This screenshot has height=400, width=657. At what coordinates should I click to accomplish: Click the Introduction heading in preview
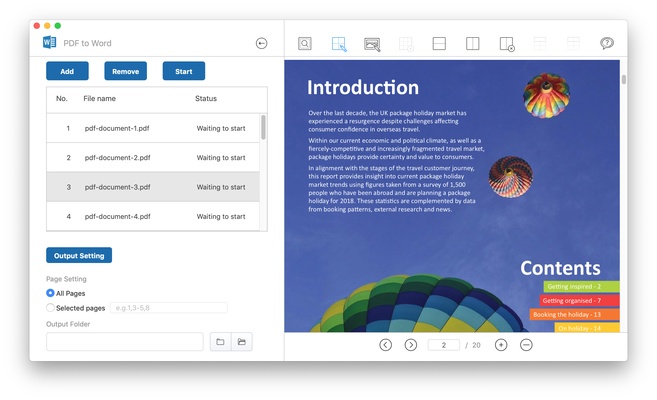[363, 87]
